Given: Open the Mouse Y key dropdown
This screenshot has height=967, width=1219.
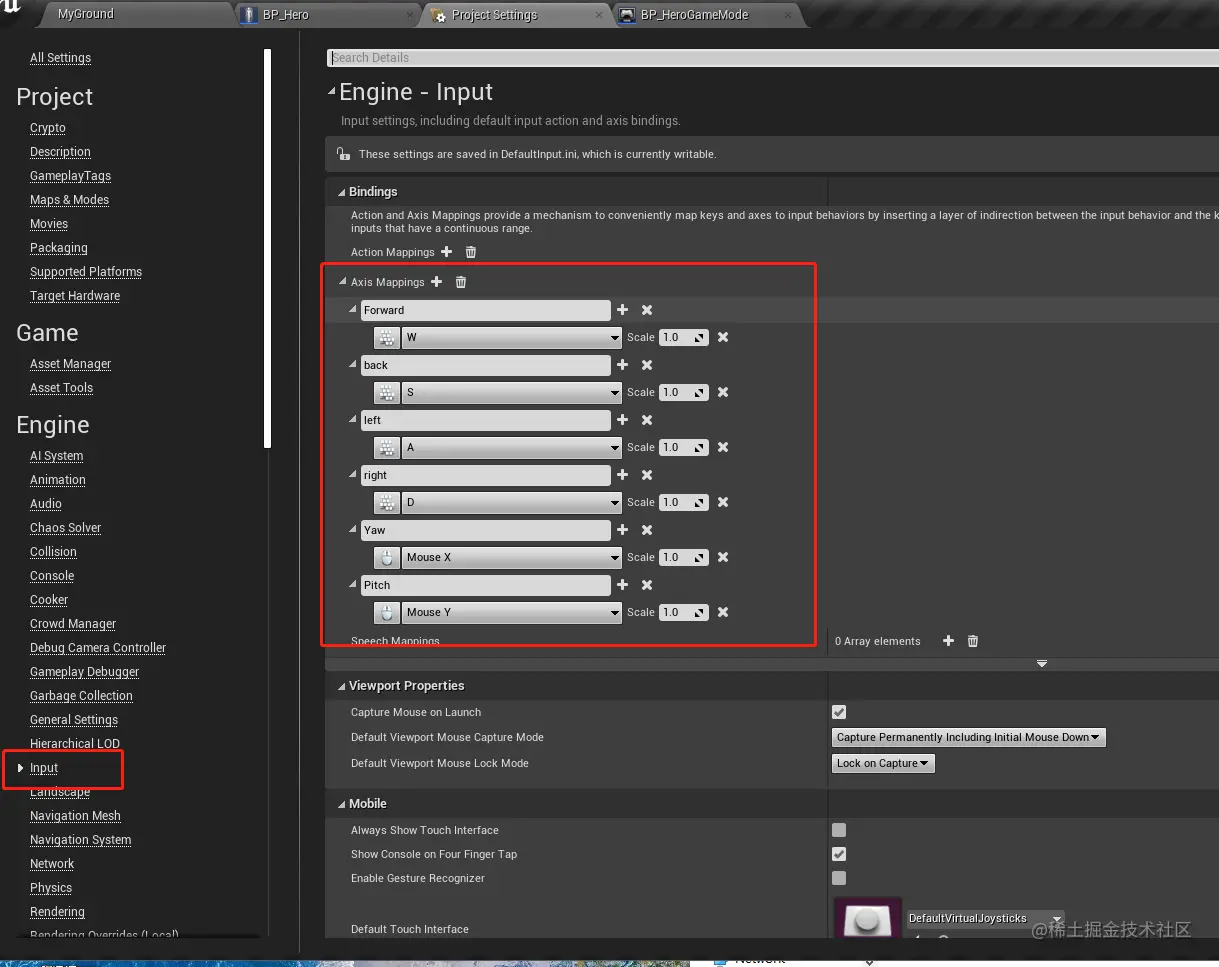Looking at the screenshot, I should click(x=512, y=613).
